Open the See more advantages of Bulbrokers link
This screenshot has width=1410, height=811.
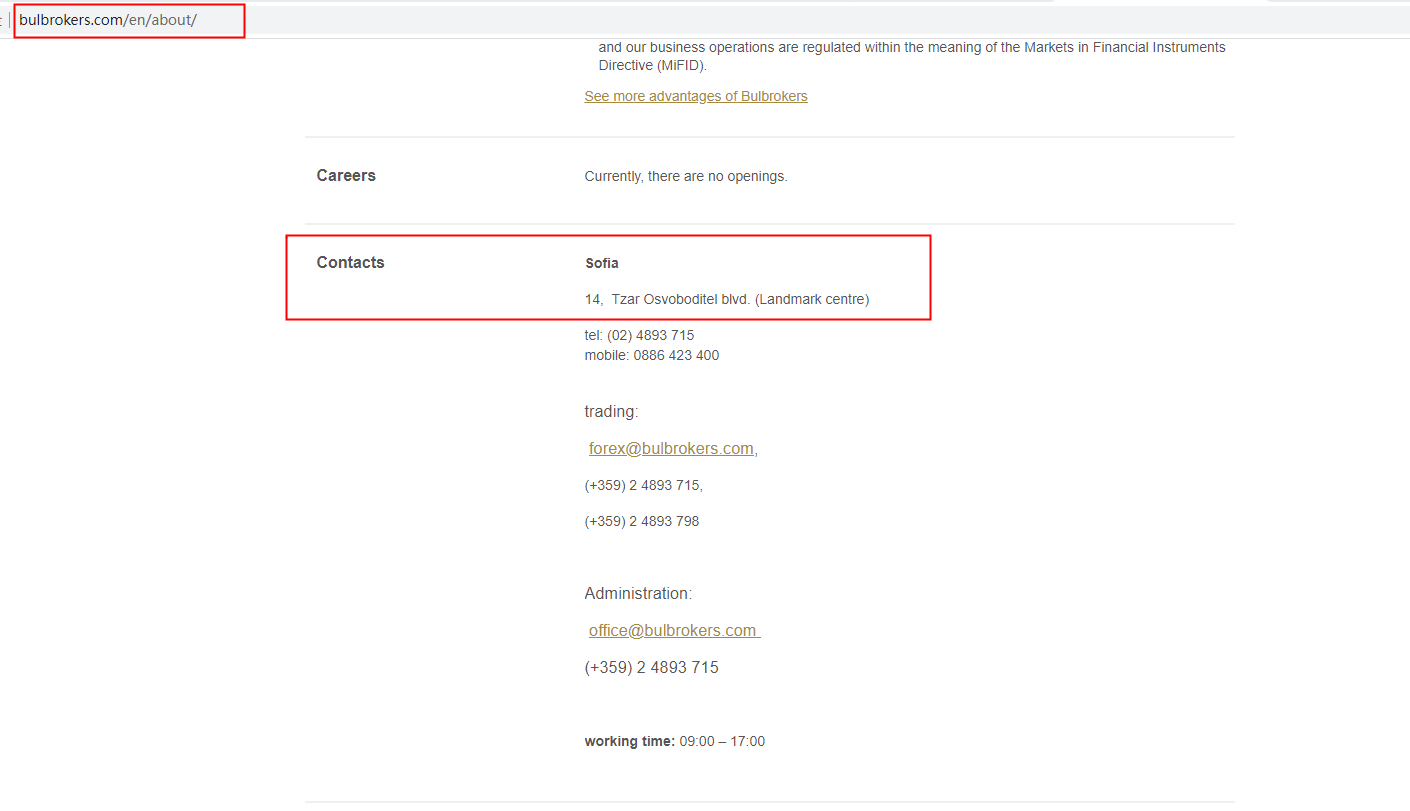click(695, 97)
